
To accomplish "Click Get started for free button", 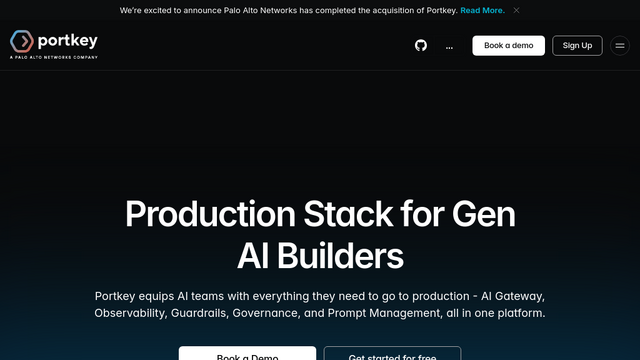I will click(392, 353).
